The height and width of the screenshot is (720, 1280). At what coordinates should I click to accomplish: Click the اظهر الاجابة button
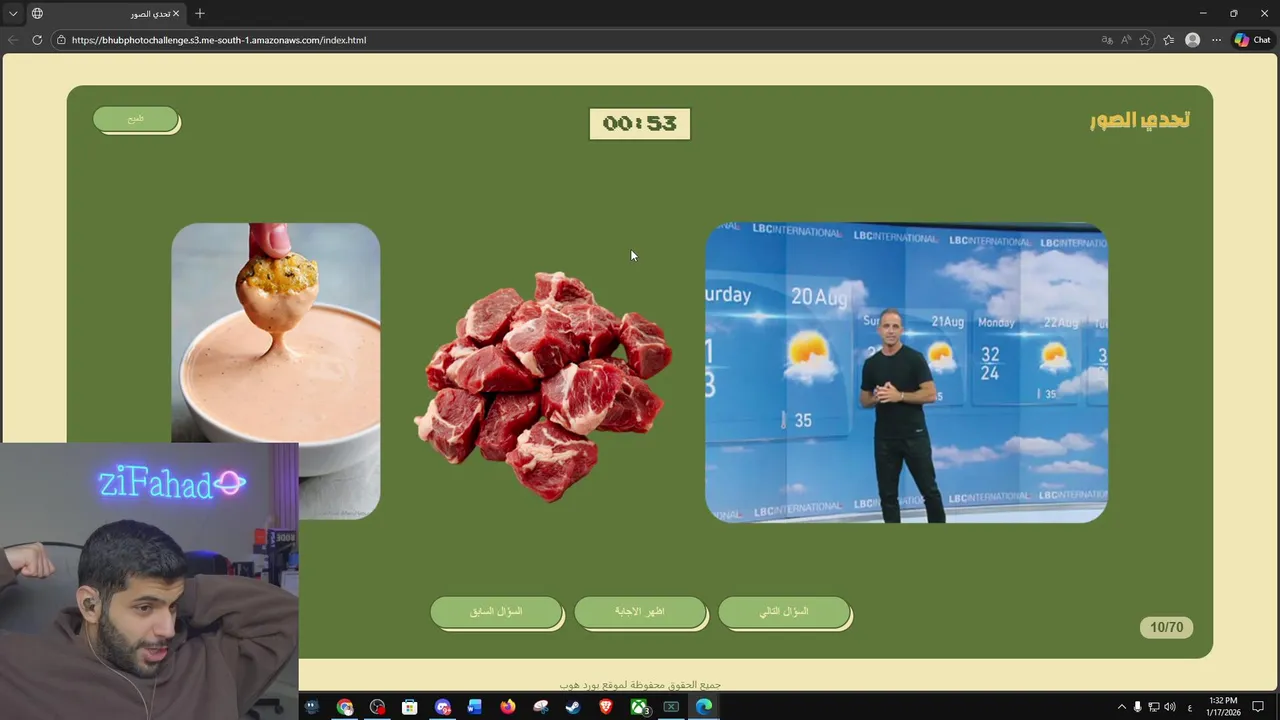point(640,612)
